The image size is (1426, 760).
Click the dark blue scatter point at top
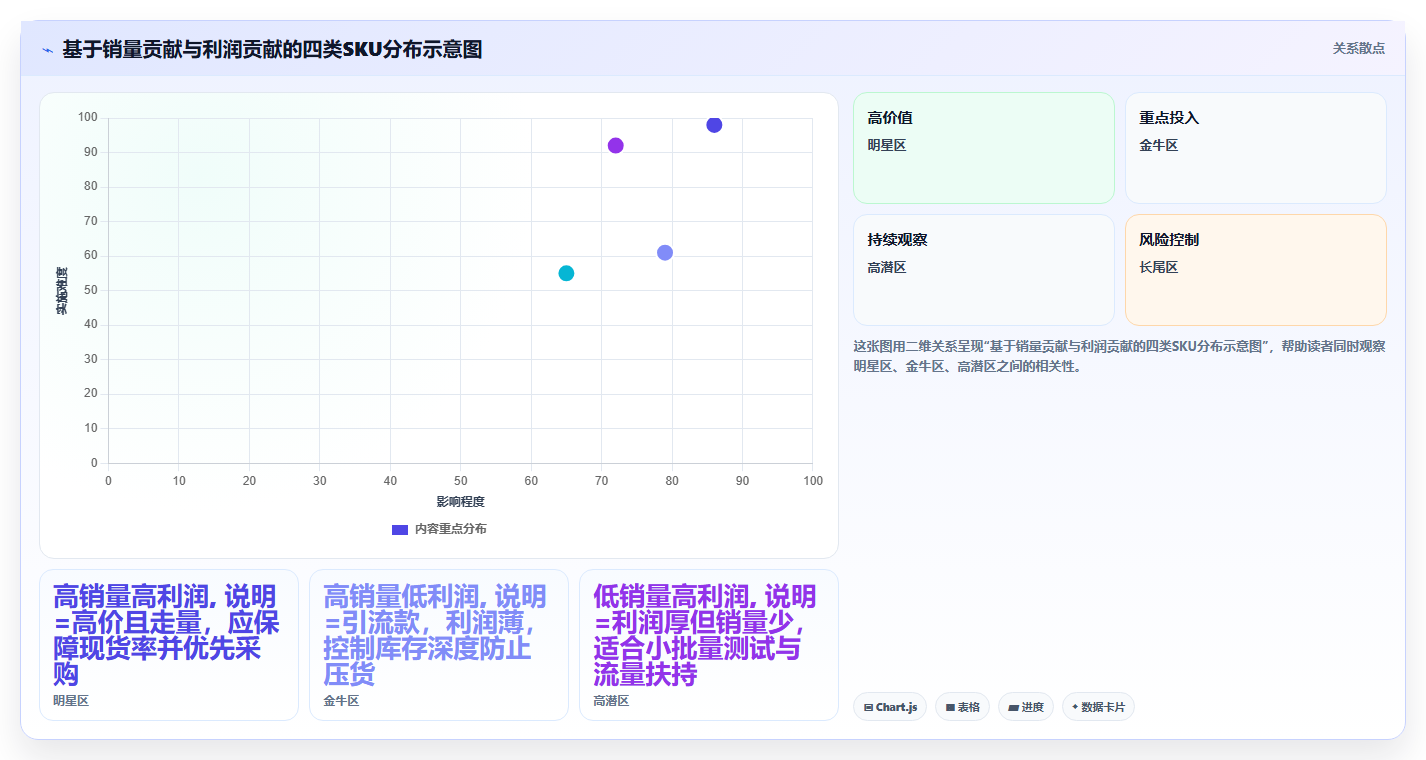[714, 125]
